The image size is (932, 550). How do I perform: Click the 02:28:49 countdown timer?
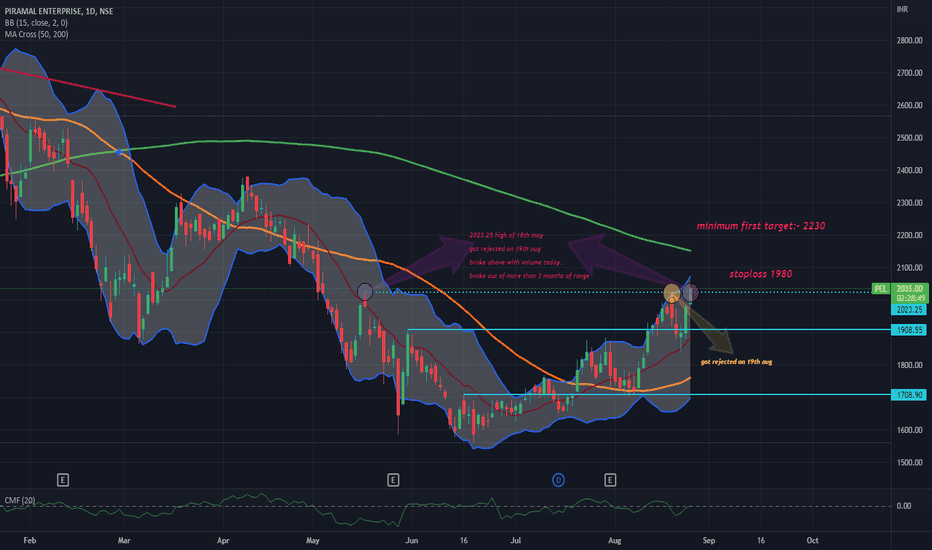909,298
